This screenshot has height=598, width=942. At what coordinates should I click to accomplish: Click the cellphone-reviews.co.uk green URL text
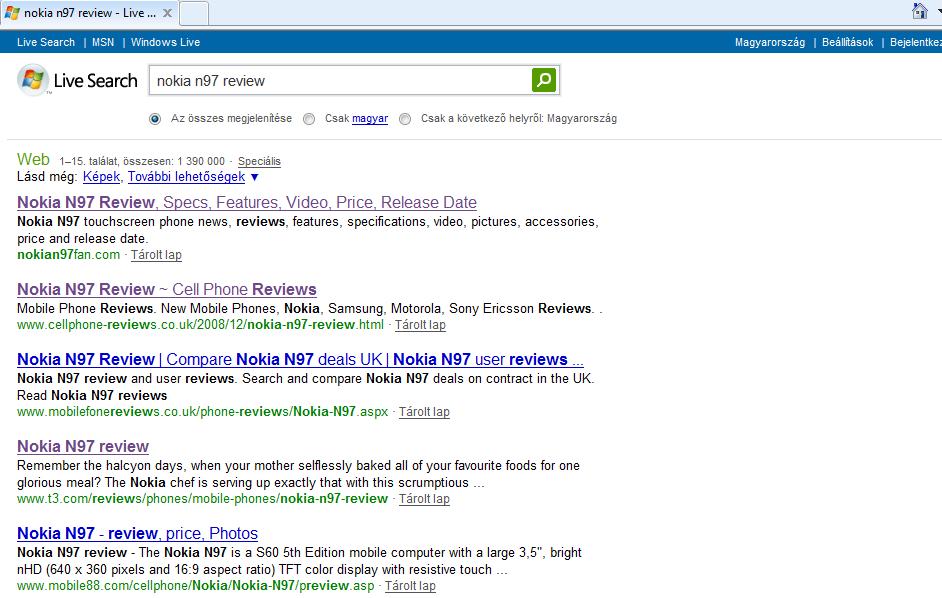(200, 325)
